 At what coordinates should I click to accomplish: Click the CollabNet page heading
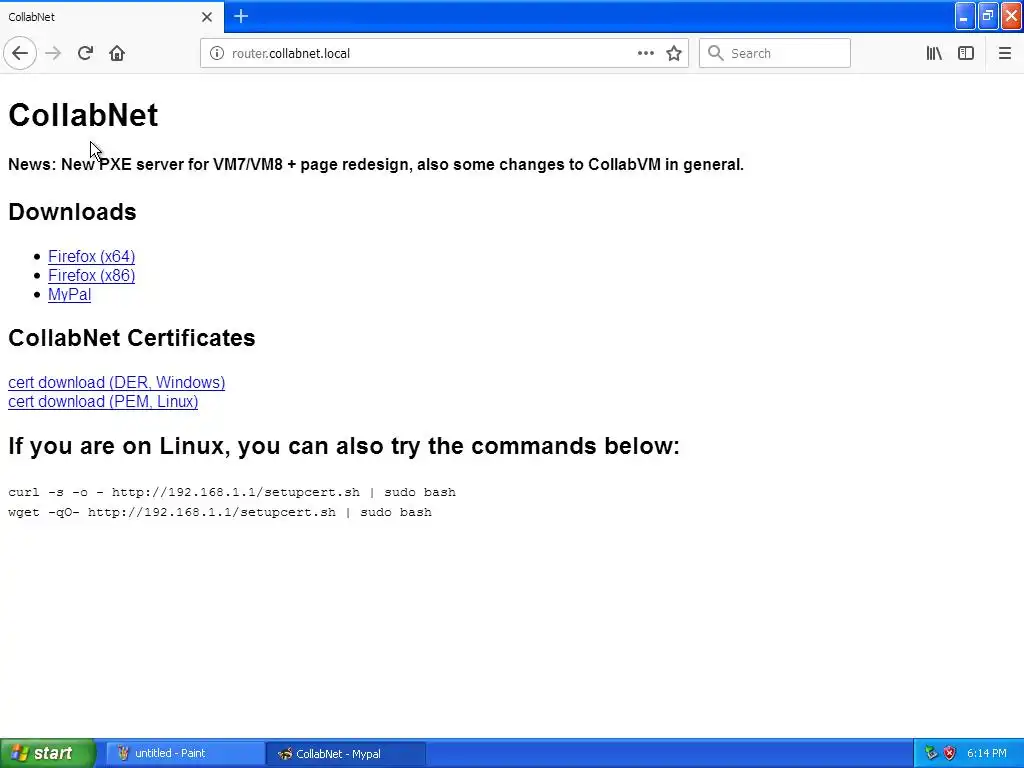click(x=83, y=115)
